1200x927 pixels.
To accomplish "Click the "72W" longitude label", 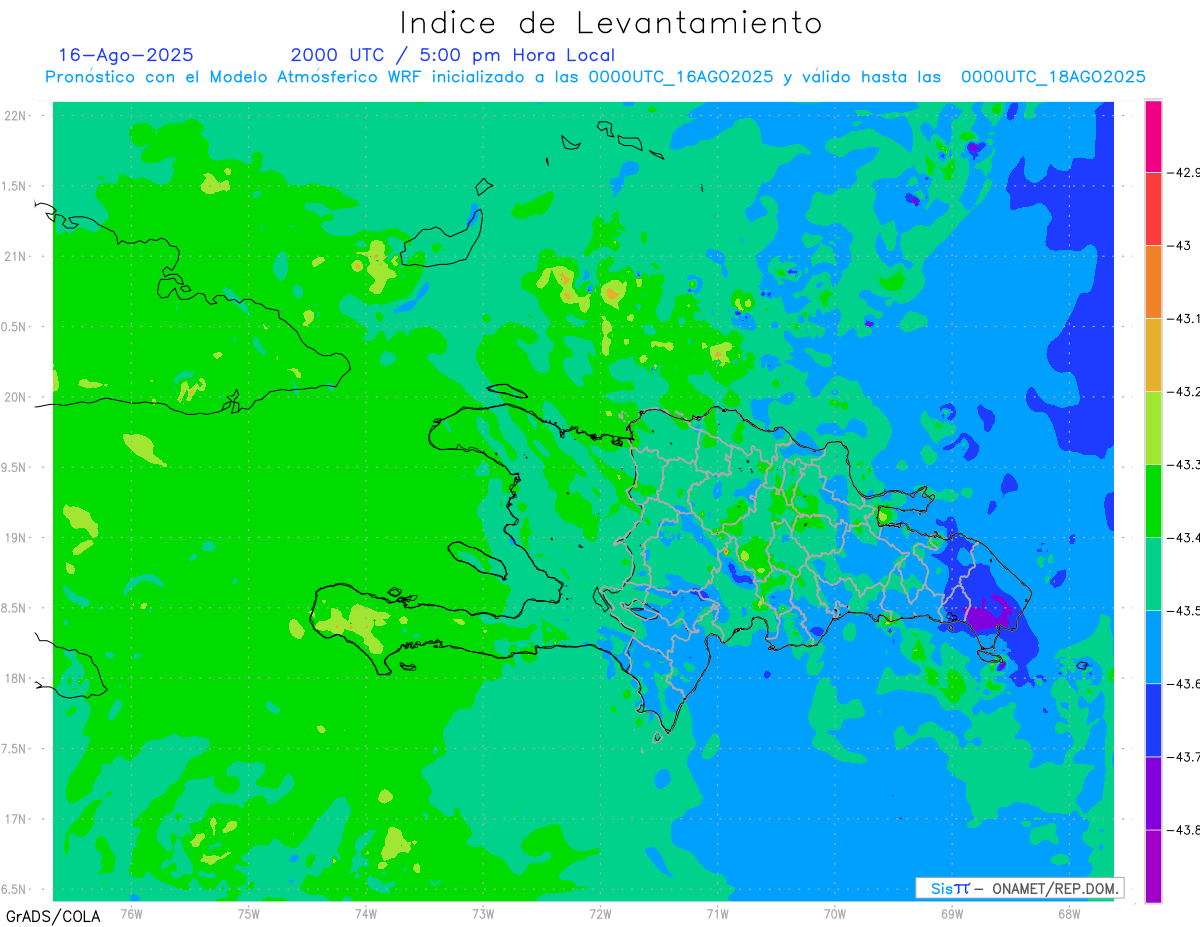I will tap(600, 913).
